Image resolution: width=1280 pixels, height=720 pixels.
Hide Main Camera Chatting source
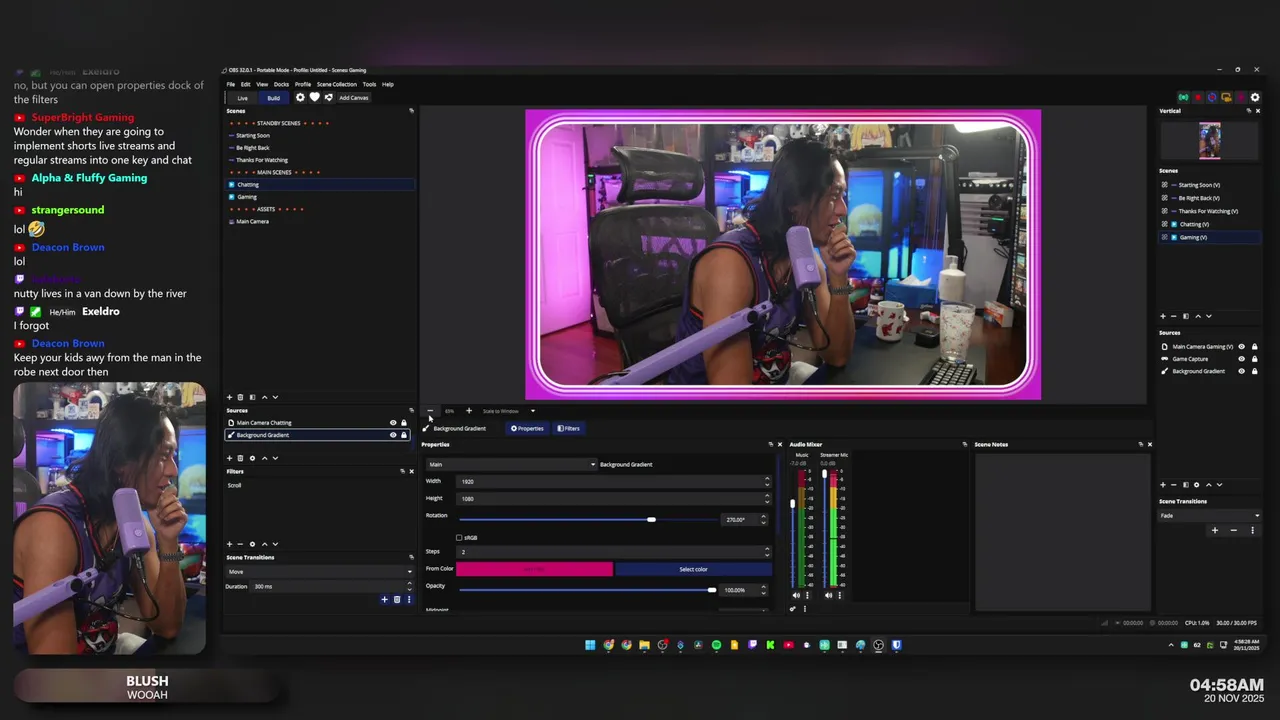(393, 423)
